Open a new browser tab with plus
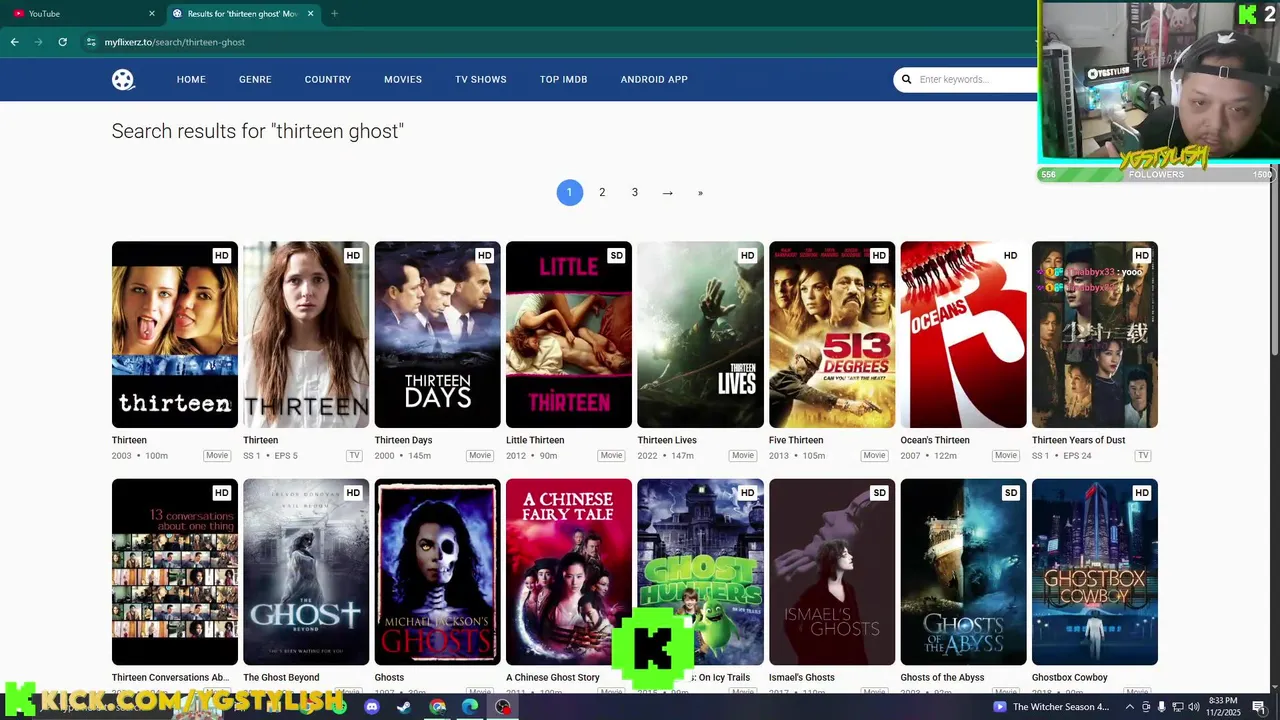 [x=334, y=14]
